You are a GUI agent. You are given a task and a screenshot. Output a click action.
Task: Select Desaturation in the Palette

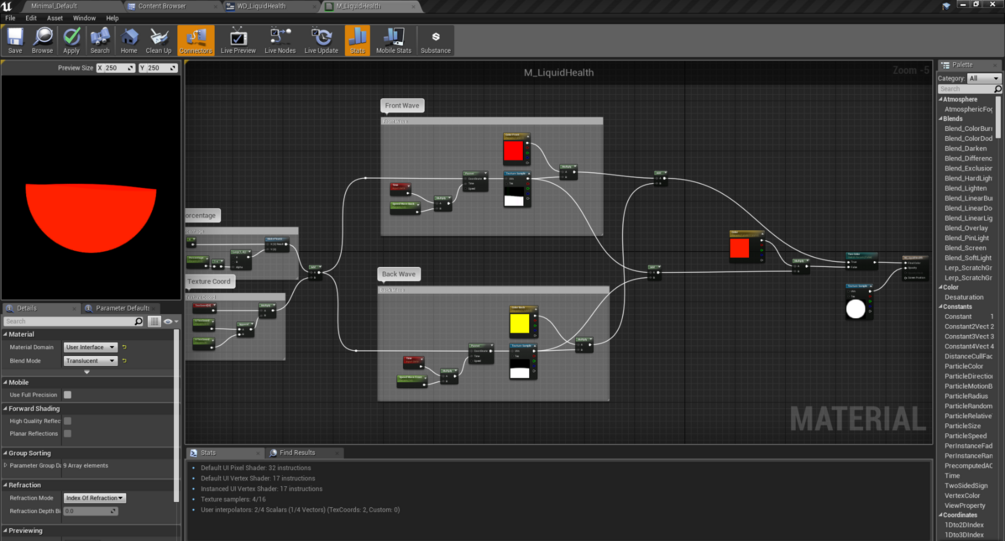(x=964, y=297)
